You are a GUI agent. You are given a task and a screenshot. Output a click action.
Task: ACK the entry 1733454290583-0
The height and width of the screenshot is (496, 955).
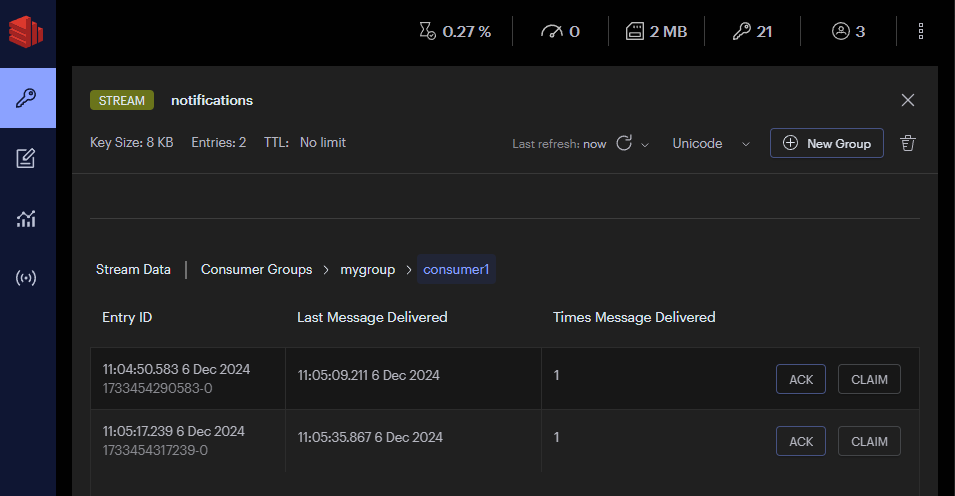(x=801, y=379)
